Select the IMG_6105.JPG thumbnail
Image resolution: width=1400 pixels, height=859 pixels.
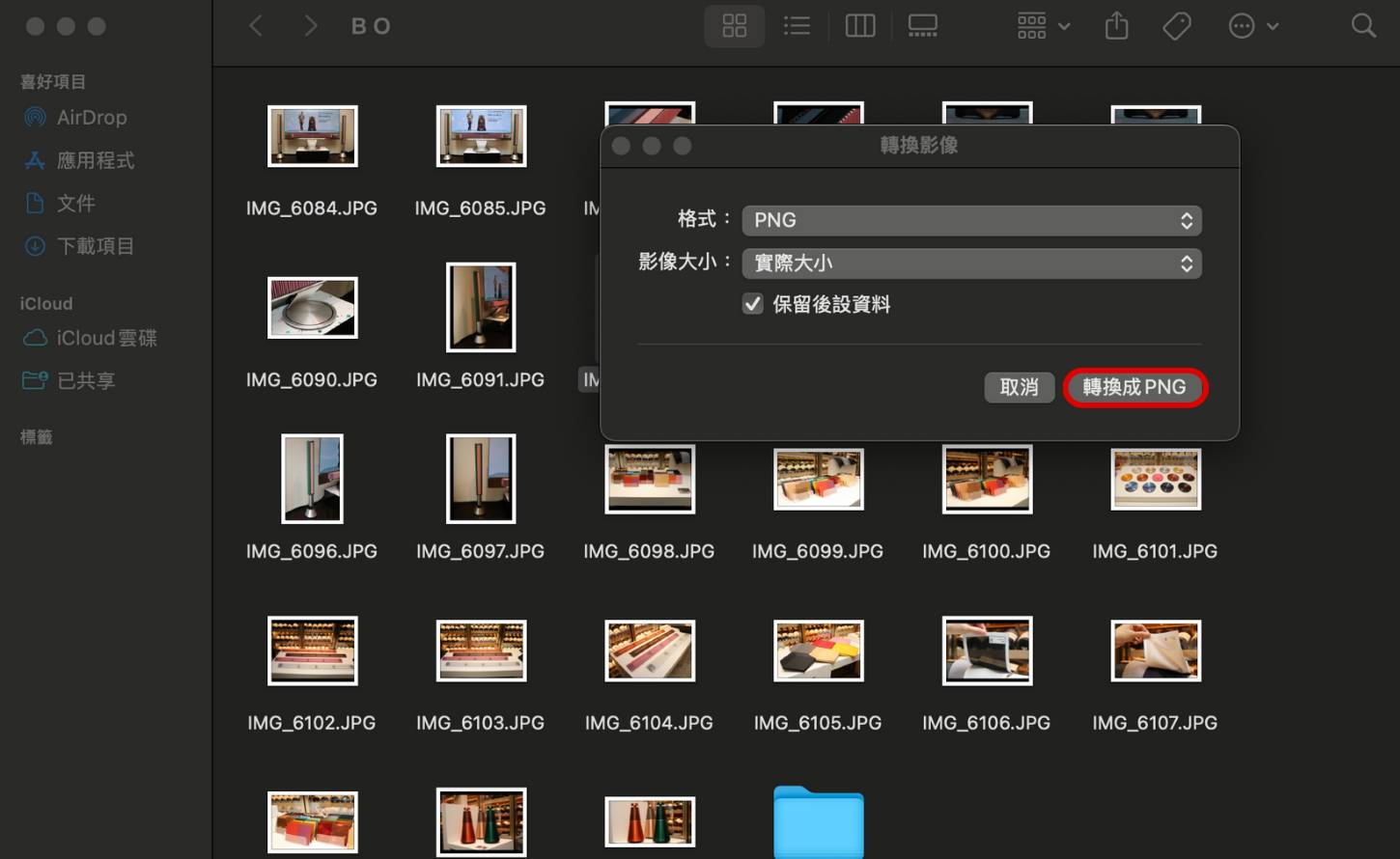point(819,651)
